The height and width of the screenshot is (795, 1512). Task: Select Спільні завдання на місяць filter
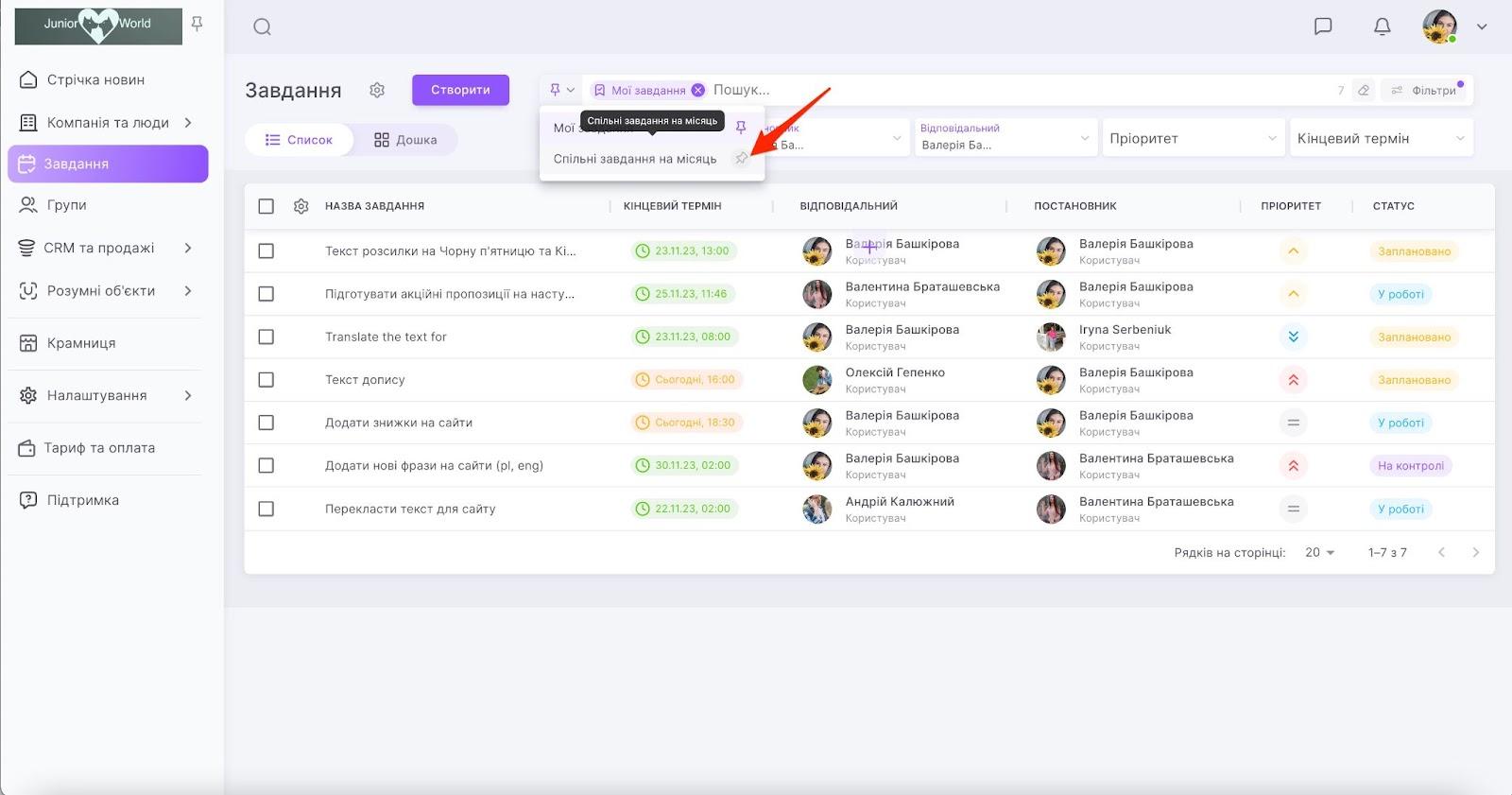[635, 159]
